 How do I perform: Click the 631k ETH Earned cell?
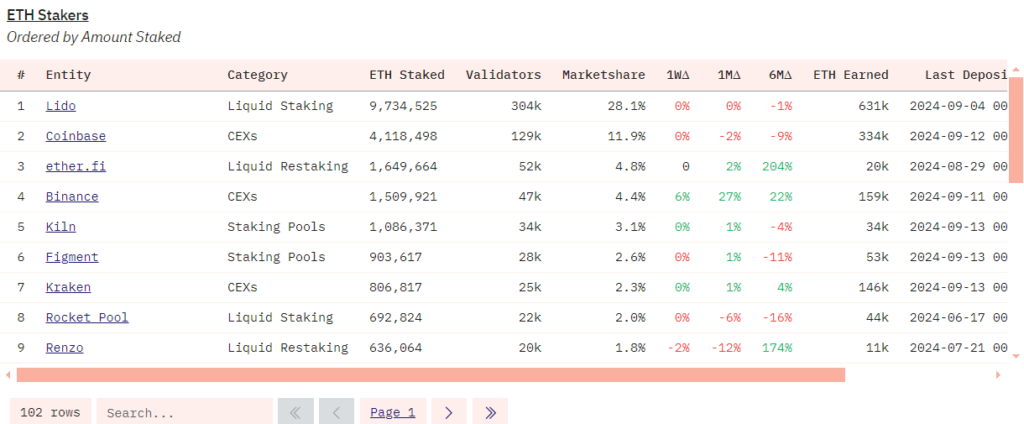coord(873,106)
